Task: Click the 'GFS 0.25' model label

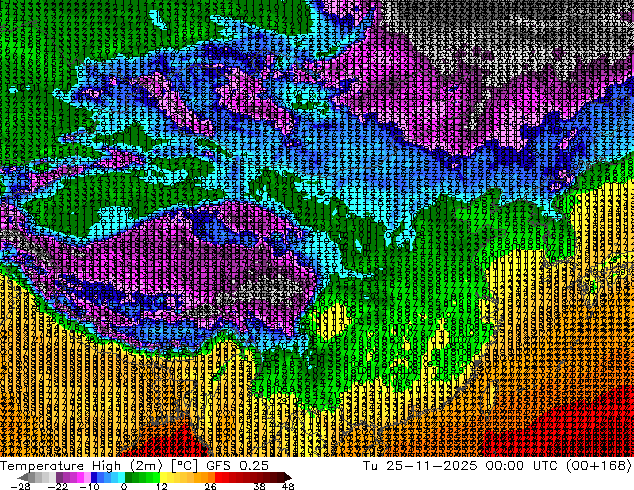Action: coord(237,466)
